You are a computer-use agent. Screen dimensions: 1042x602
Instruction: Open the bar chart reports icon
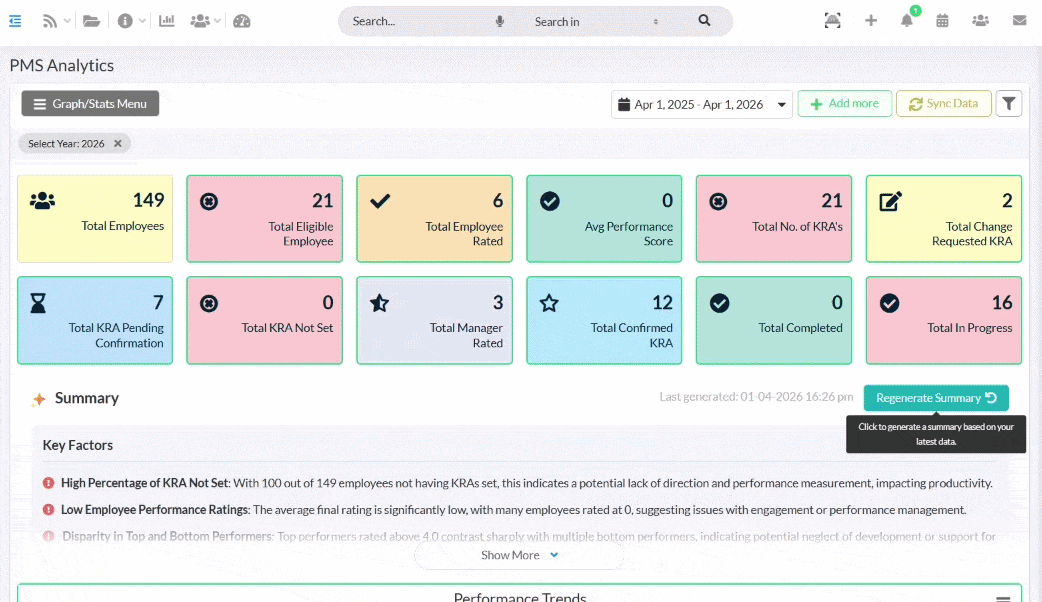167,21
